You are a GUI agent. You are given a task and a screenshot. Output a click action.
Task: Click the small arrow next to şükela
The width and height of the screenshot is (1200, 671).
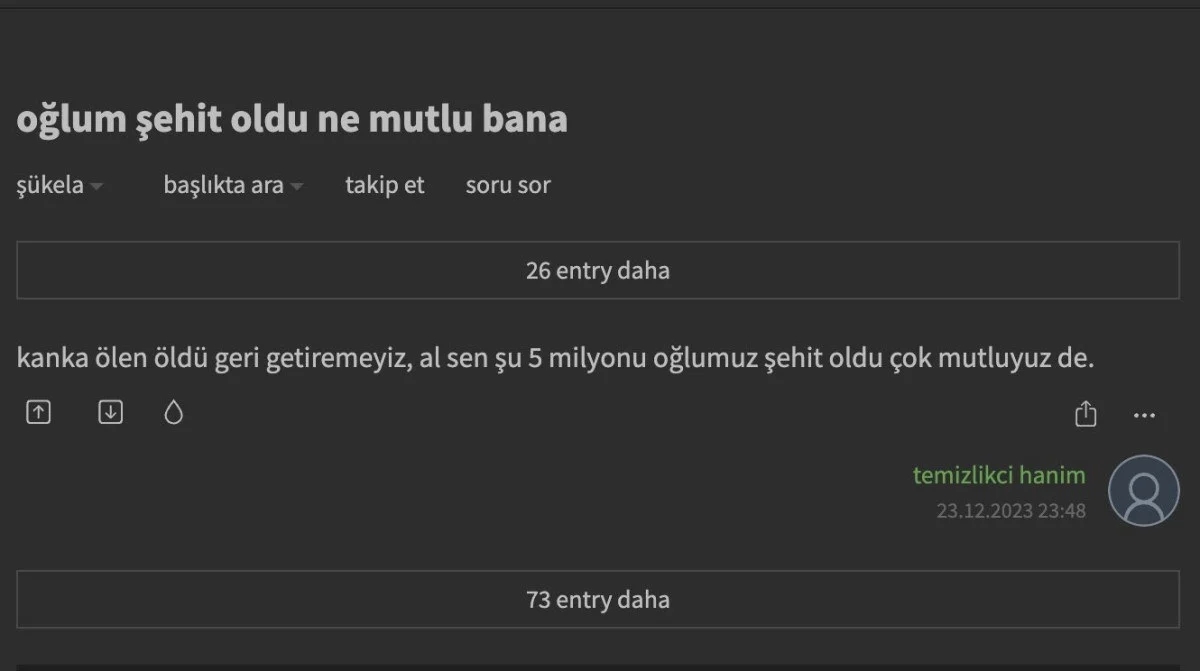click(96, 186)
